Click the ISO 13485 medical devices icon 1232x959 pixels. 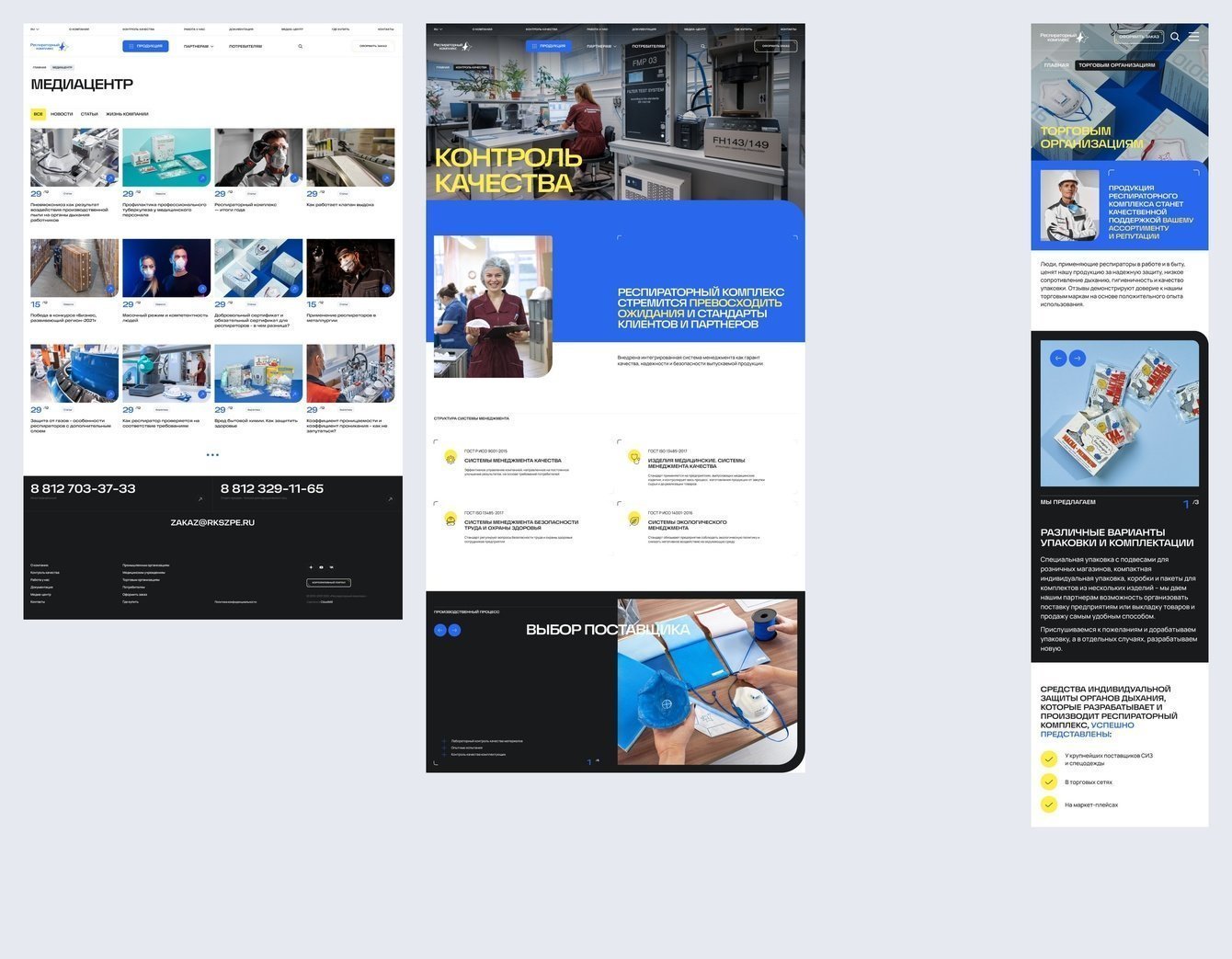point(634,457)
